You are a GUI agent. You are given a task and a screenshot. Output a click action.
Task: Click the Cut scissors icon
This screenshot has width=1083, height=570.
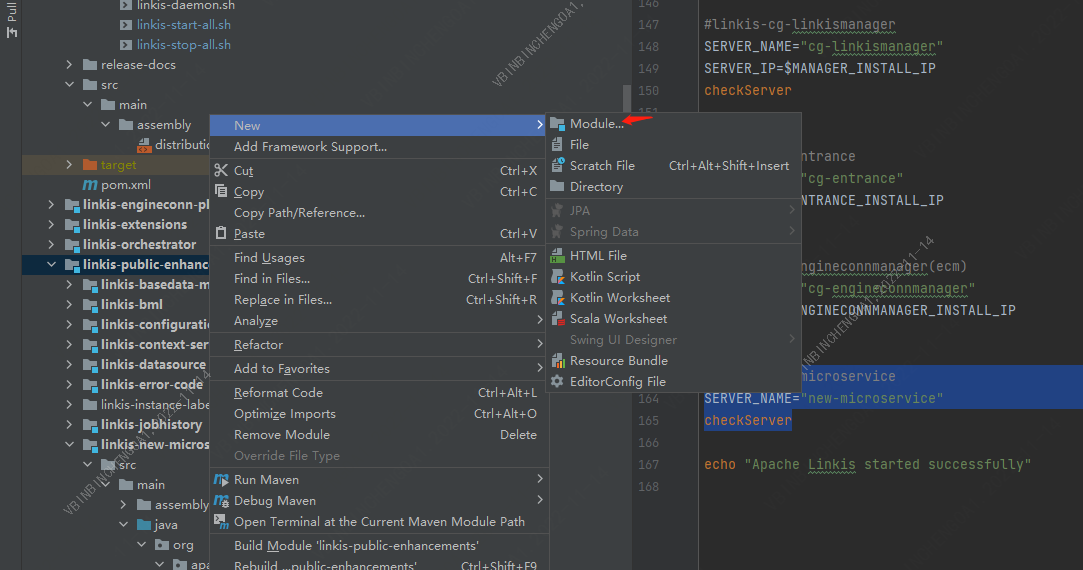coord(221,171)
